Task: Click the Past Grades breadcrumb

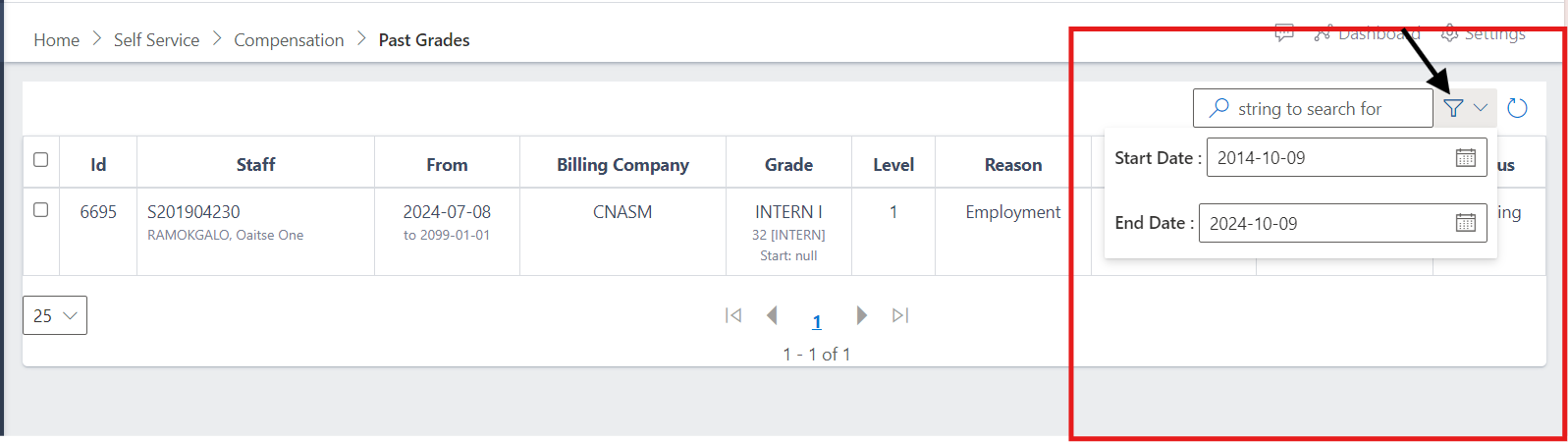Action: click(424, 40)
